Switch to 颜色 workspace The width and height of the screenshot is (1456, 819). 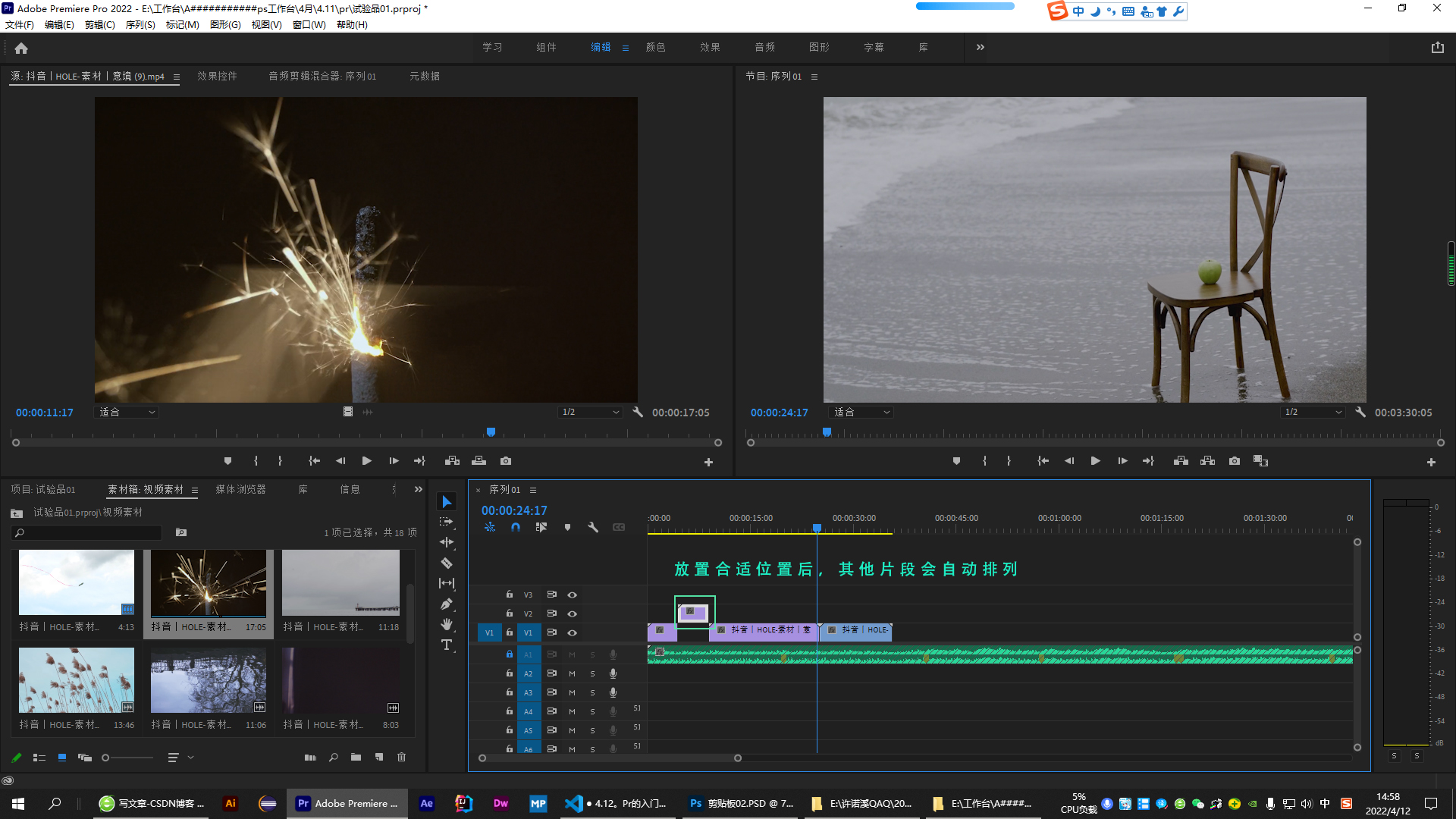coord(655,47)
